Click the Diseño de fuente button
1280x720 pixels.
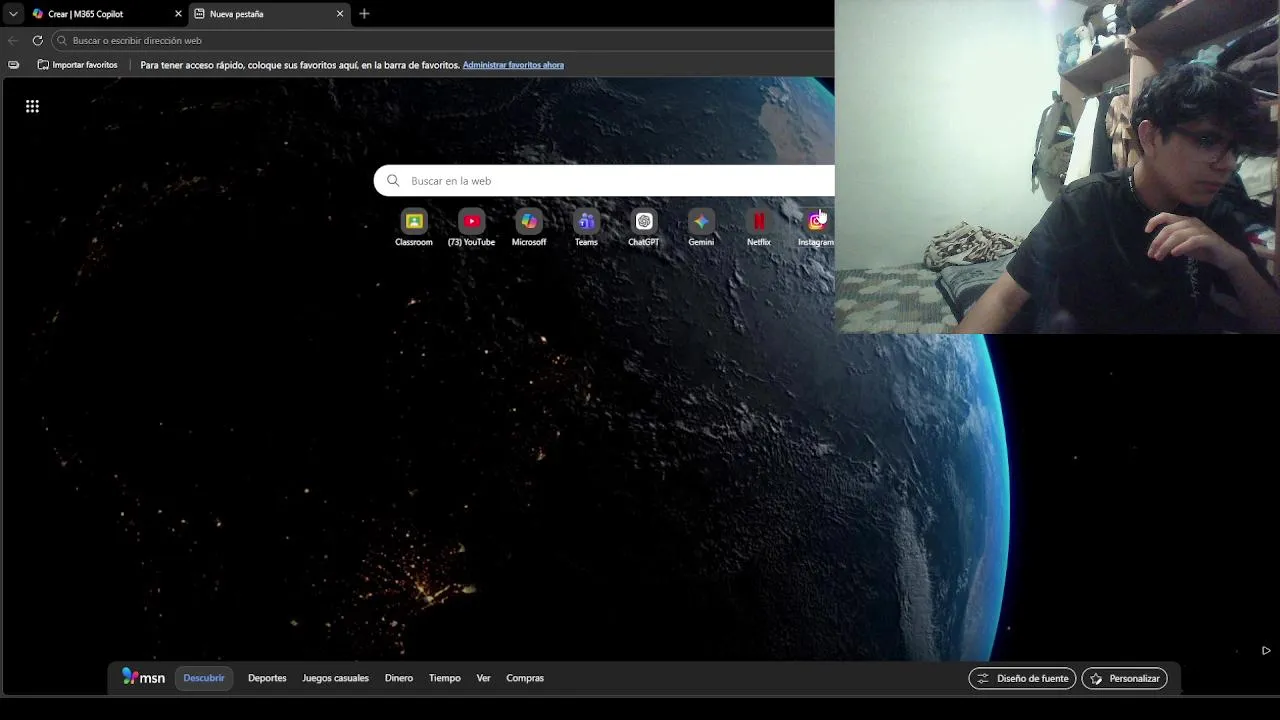[1022, 678]
